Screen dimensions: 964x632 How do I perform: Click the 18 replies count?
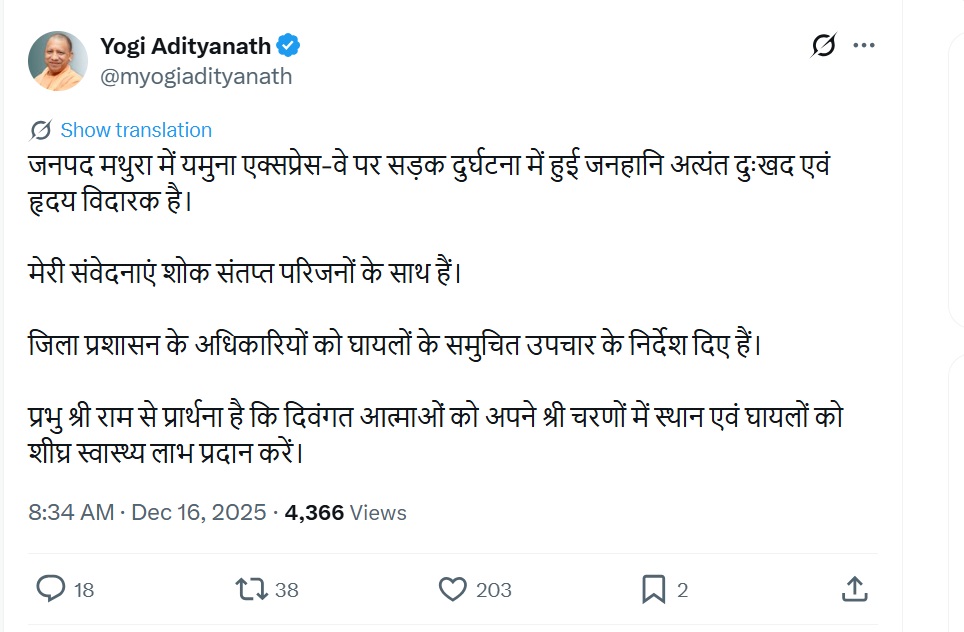click(x=84, y=590)
